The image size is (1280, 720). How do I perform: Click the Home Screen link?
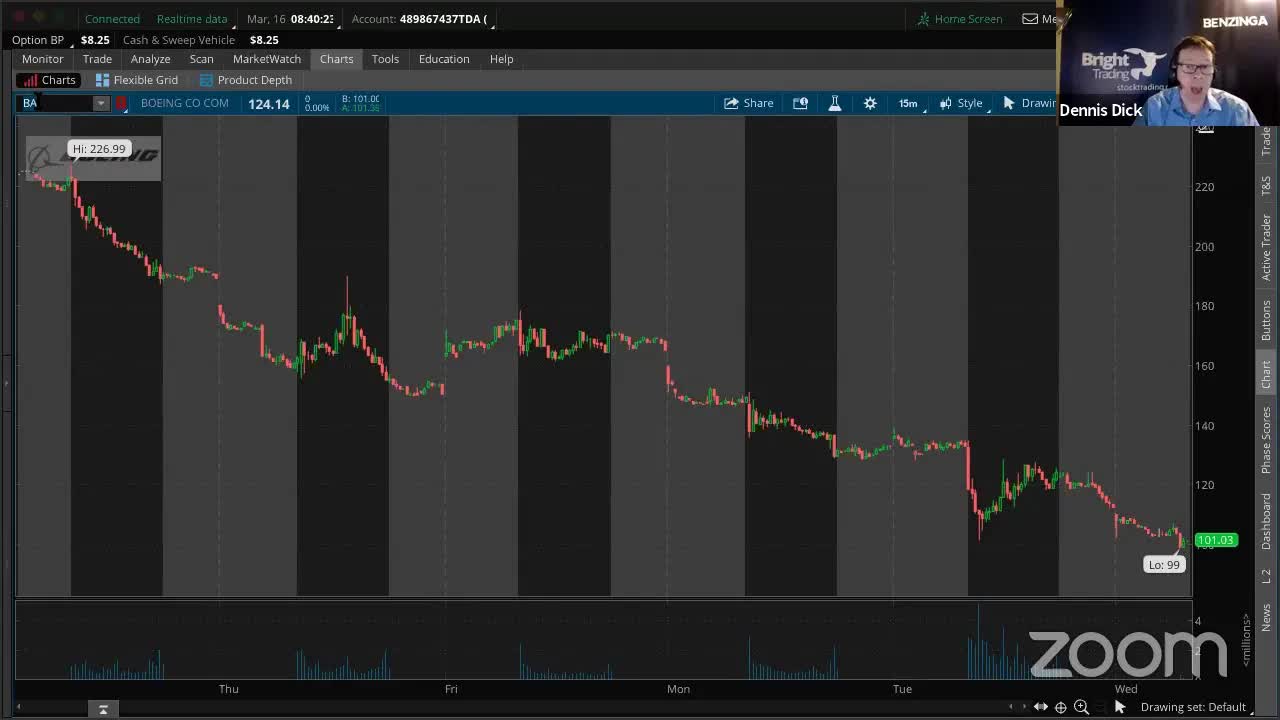[960, 19]
